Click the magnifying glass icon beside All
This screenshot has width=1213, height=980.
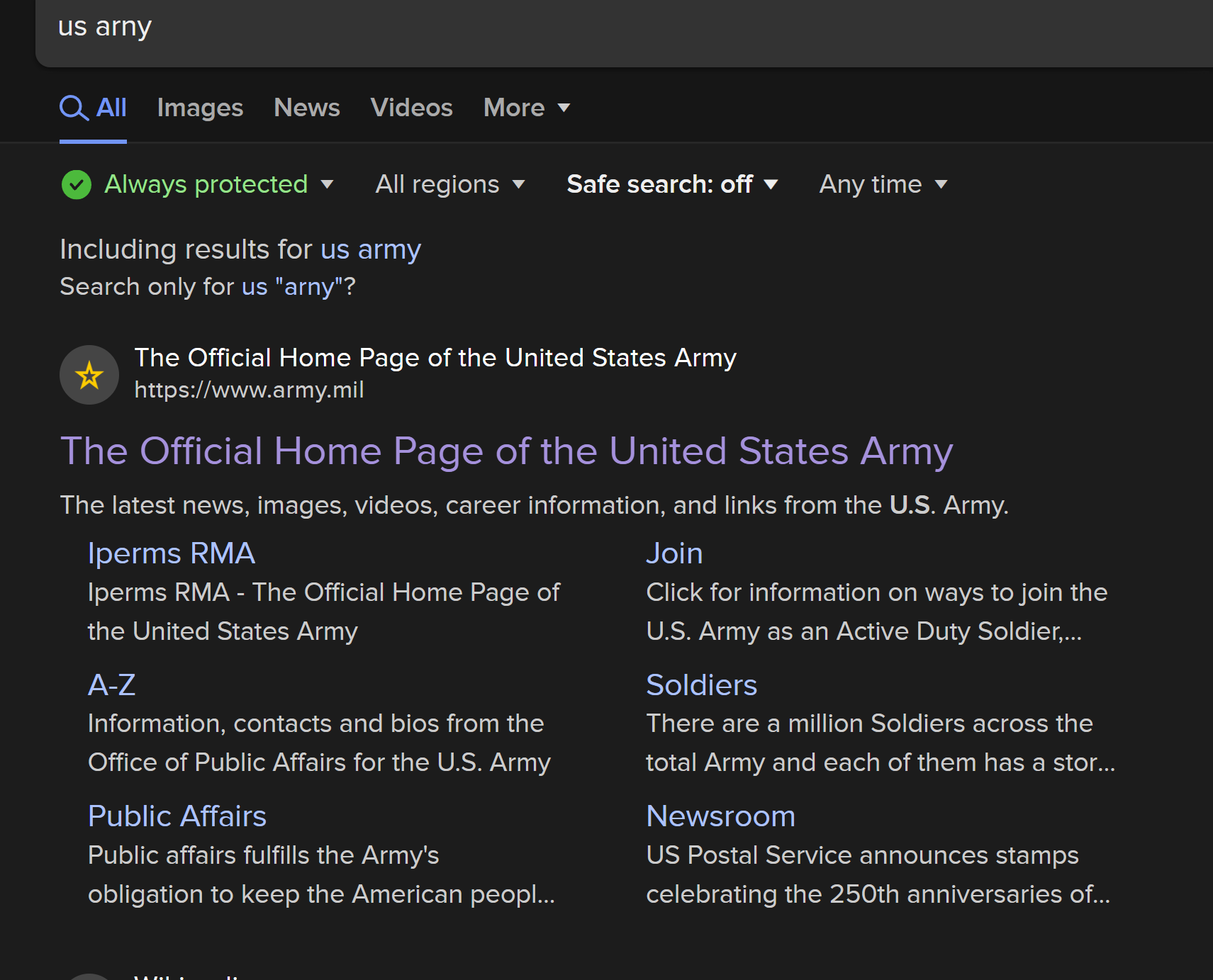74,108
